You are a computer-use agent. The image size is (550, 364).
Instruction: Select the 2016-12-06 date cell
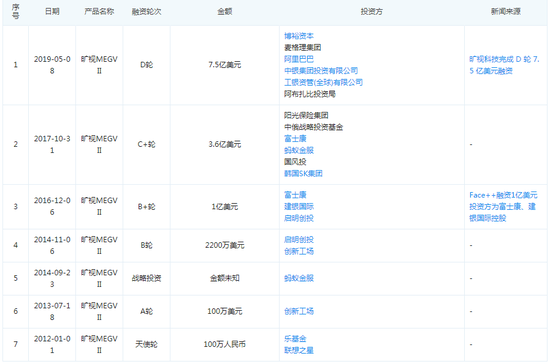pyautogui.click(x=52, y=207)
